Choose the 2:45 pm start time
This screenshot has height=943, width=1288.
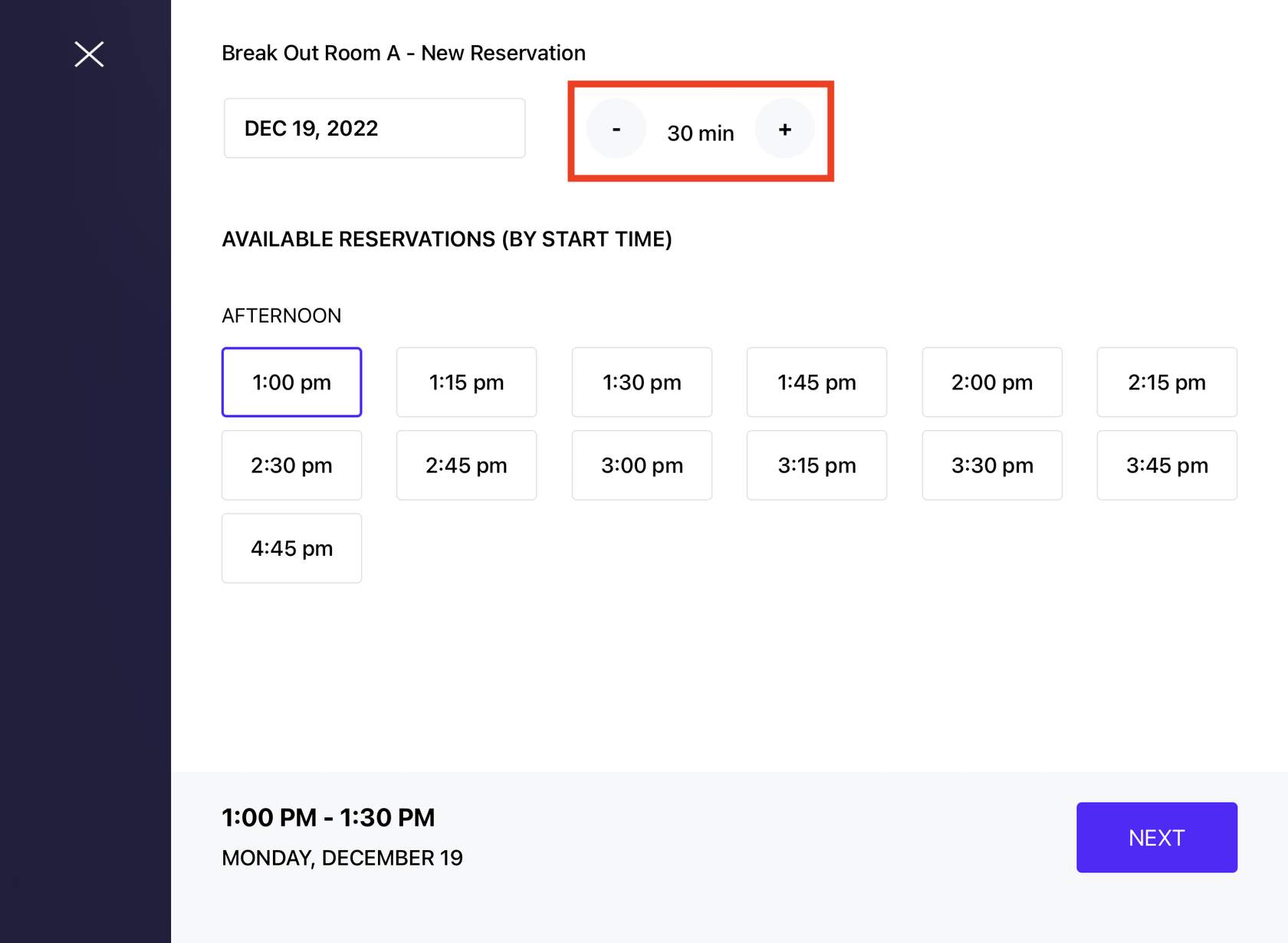(466, 465)
